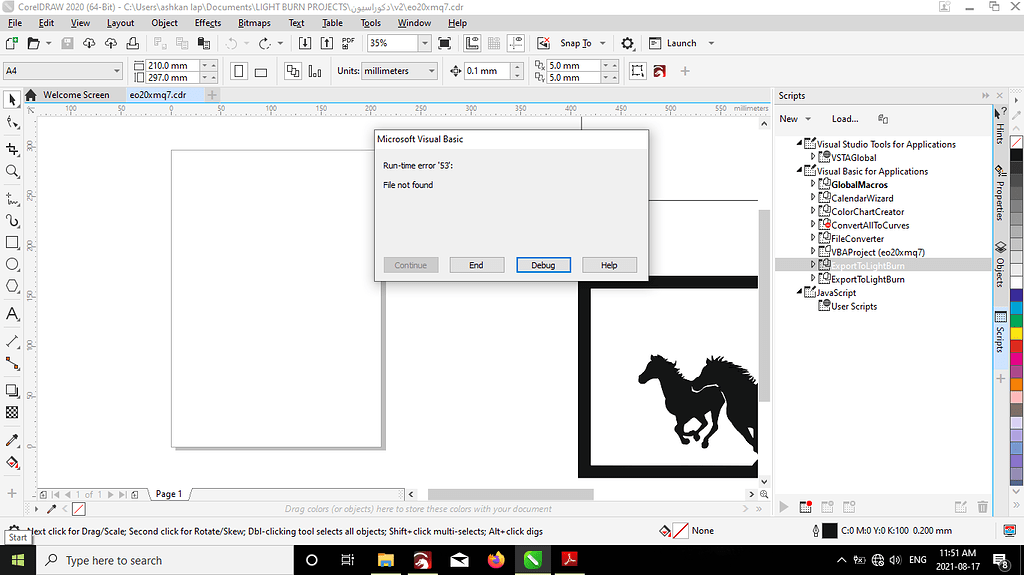Click the End button in dialog
The height and width of the screenshot is (575, 1024).
tap(476, 265)
